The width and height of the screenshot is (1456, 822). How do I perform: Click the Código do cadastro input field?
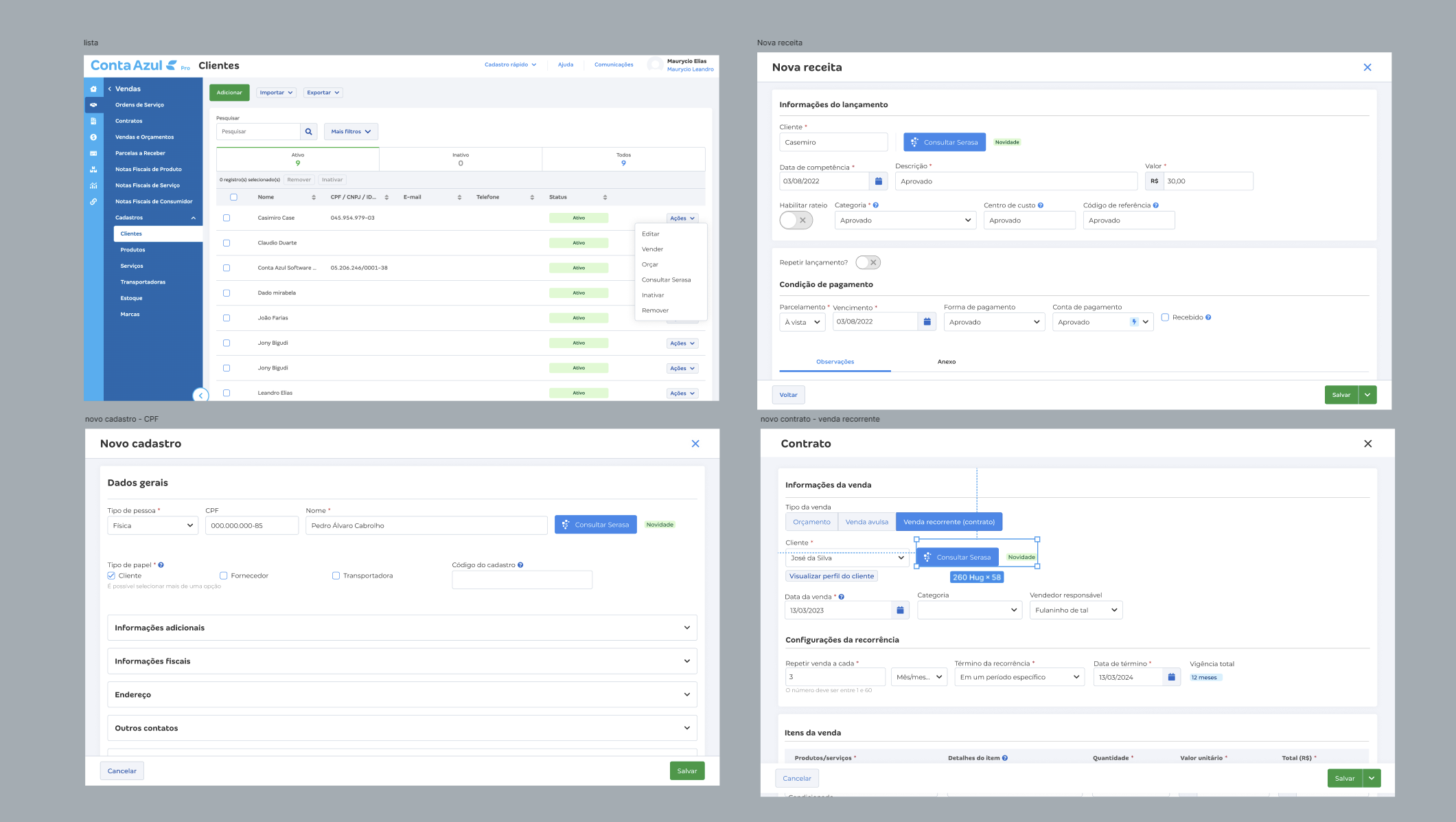click(522, 580)
